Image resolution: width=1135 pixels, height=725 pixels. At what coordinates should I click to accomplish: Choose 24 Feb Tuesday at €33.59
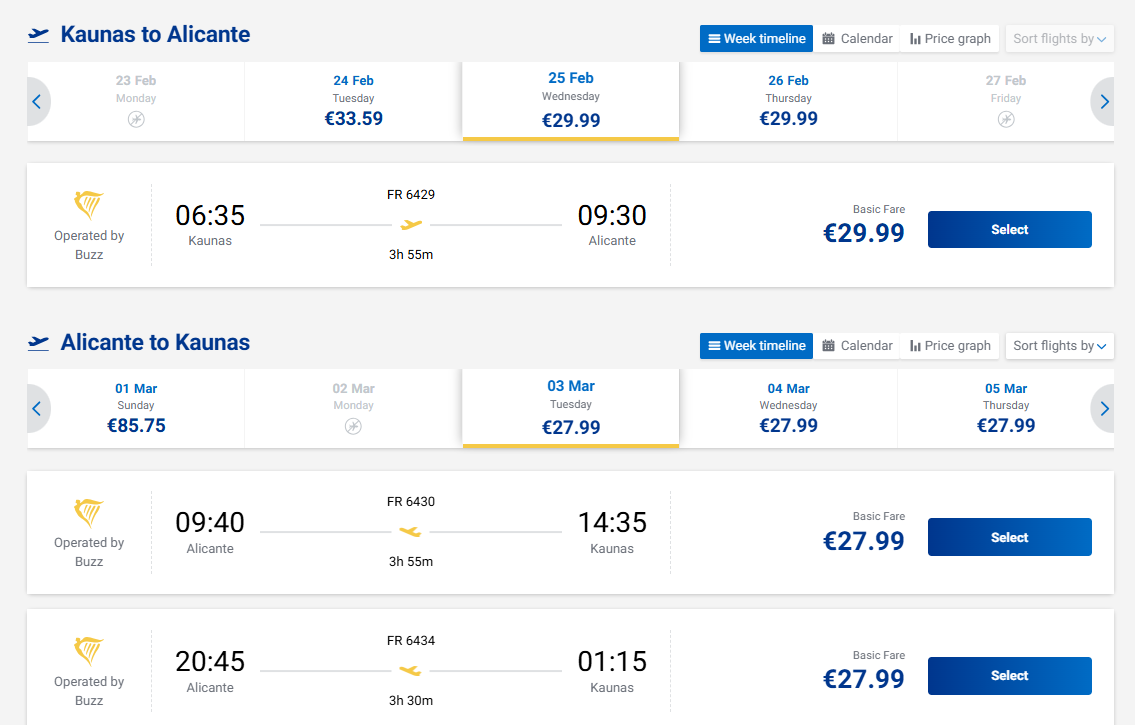(353, 101)
